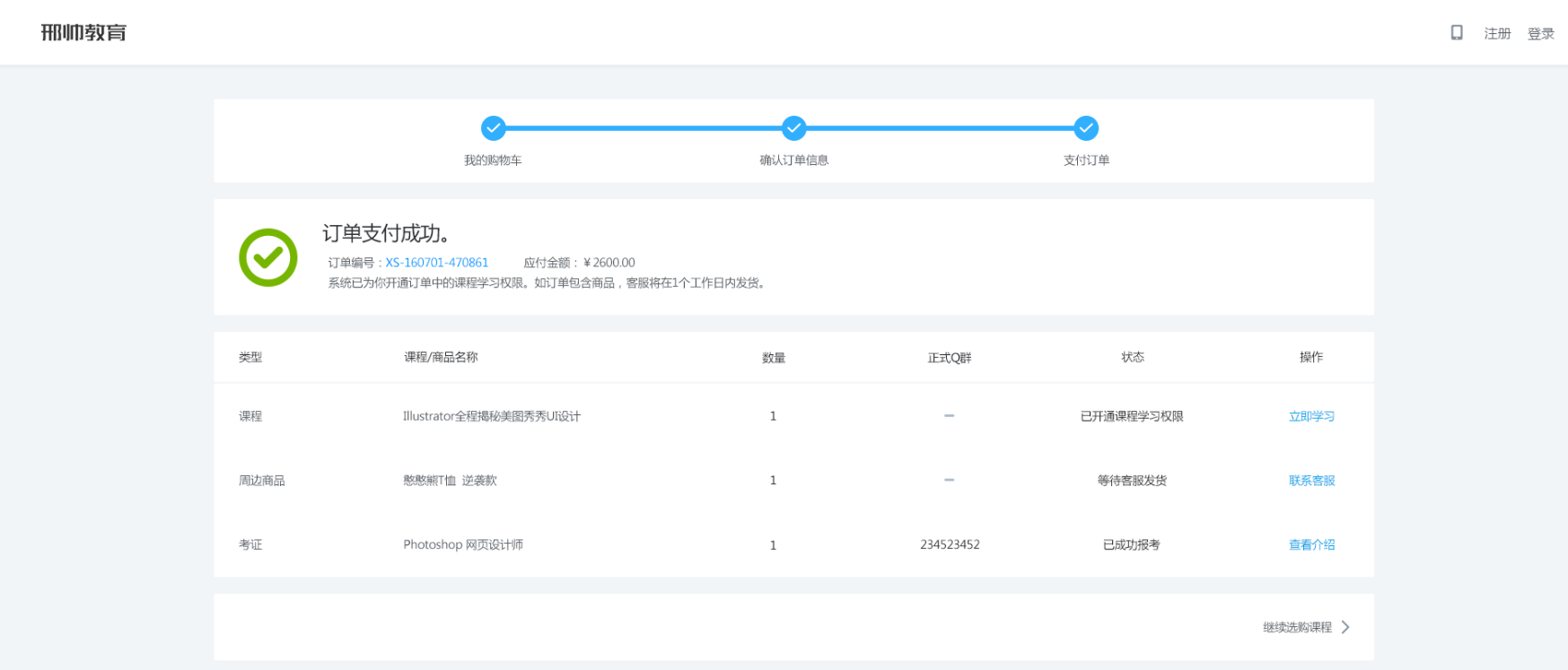The height and width of the screenshot is (670, 1568).
Task: Click 查看介绍 for Photoshop certification
Action: [1311, 544]
